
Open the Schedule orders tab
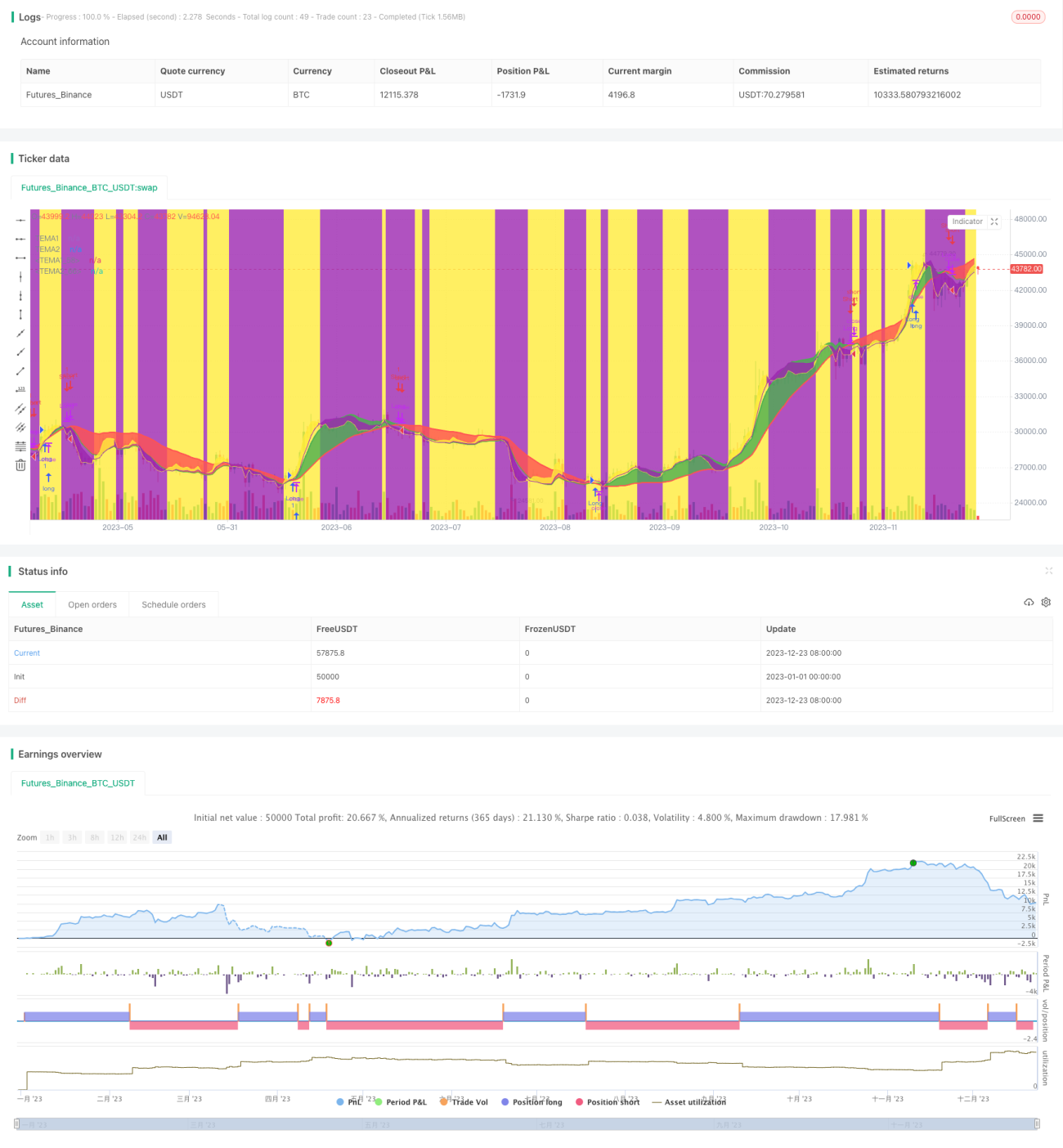173,605
